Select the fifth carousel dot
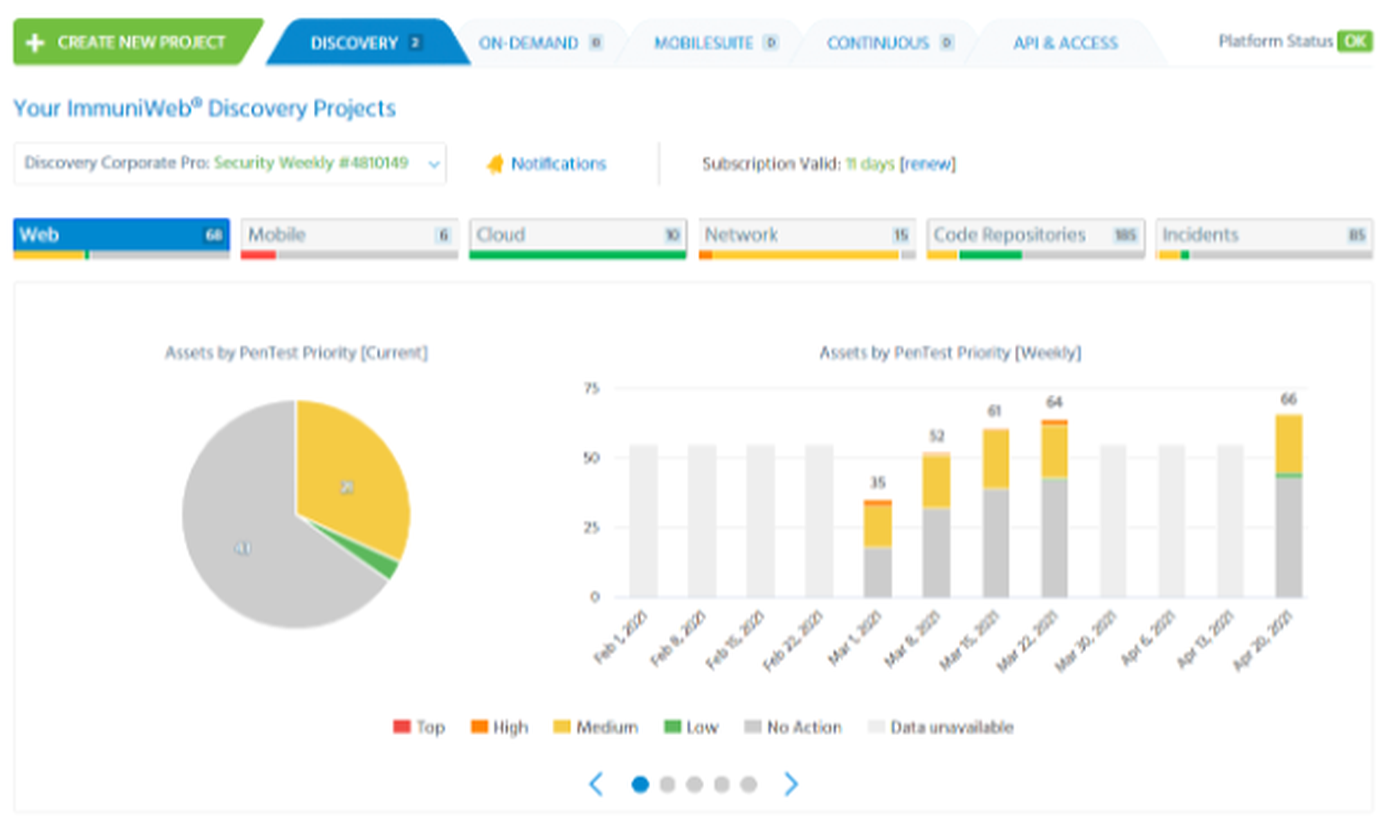Image resolution: width=1400 pixels, height=840 pixels. coord(748,784)
